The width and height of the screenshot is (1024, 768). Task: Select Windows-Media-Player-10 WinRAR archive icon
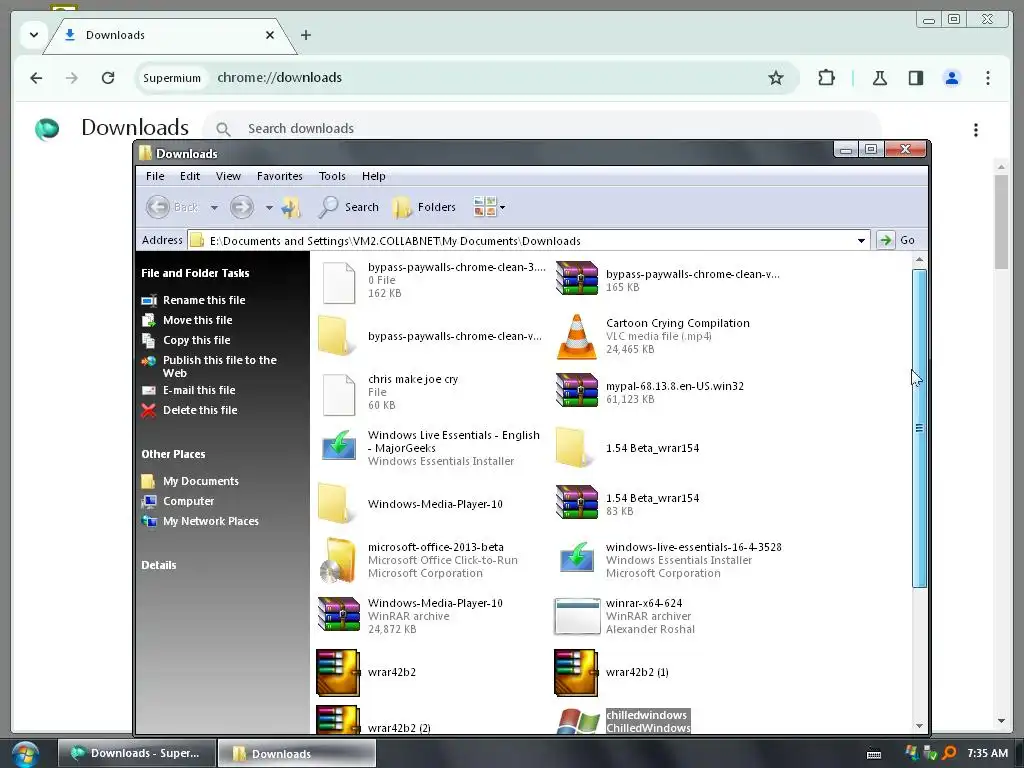pos(338,614)
